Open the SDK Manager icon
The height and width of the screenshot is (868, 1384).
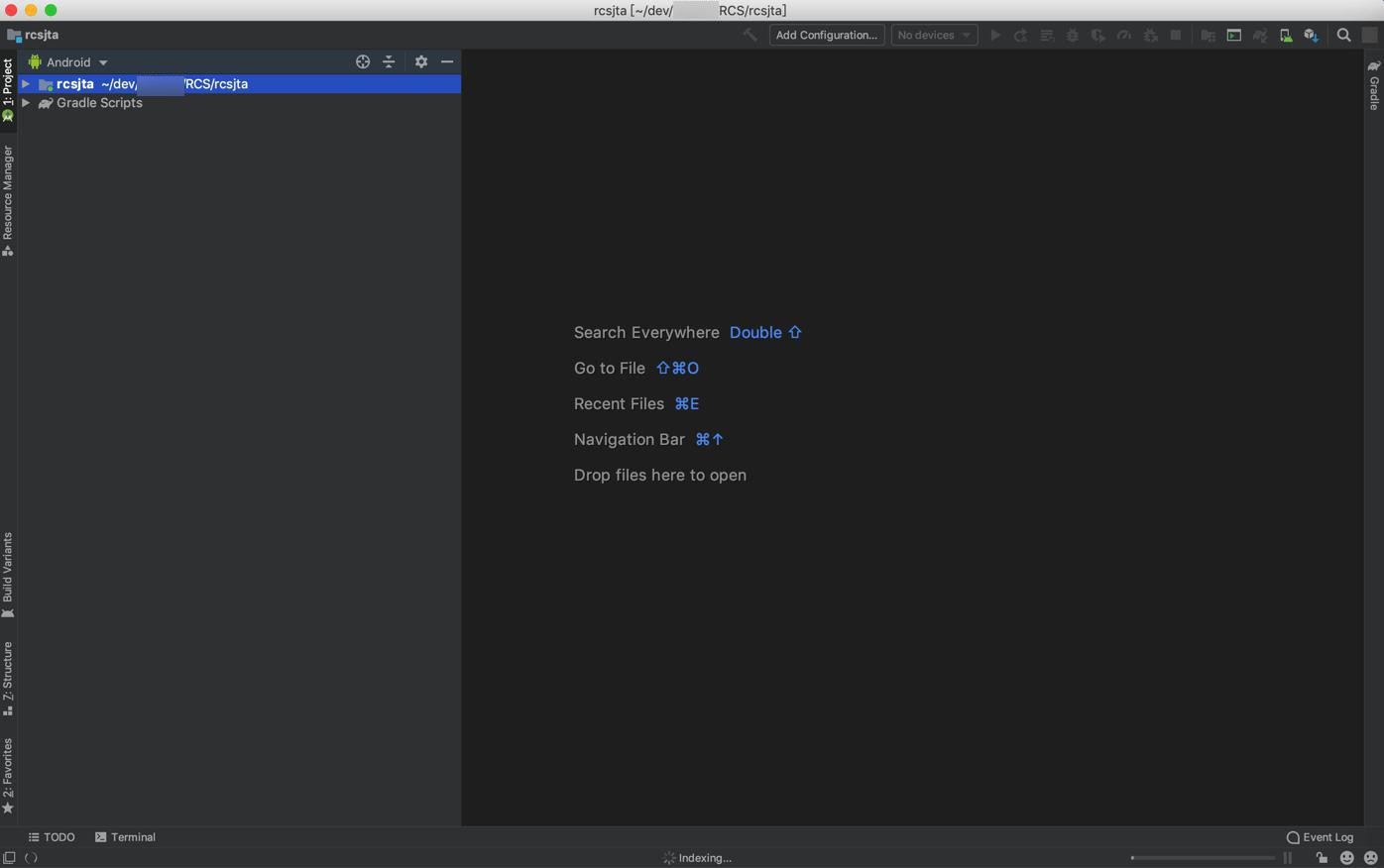click(x=1312, y=36)
